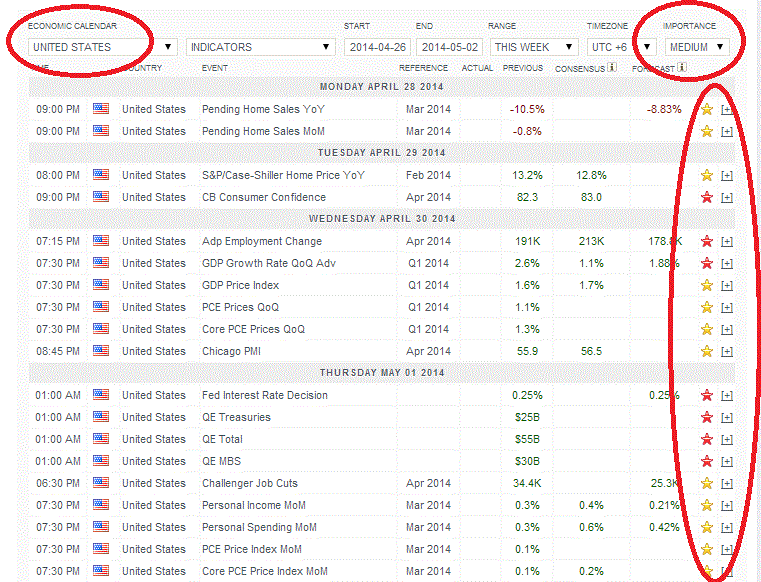Open the UTC +6 timezone dropdown

pos(621,47)
